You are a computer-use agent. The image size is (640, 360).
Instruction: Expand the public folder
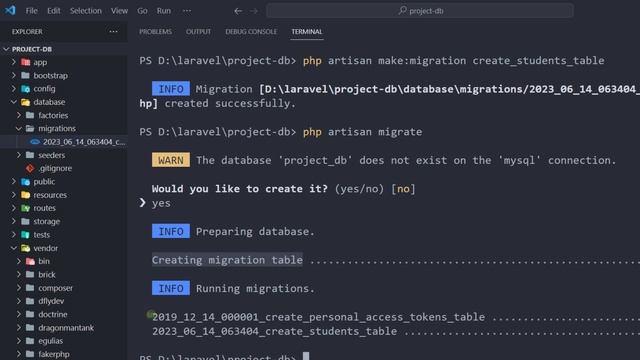[x=13, y=182]
